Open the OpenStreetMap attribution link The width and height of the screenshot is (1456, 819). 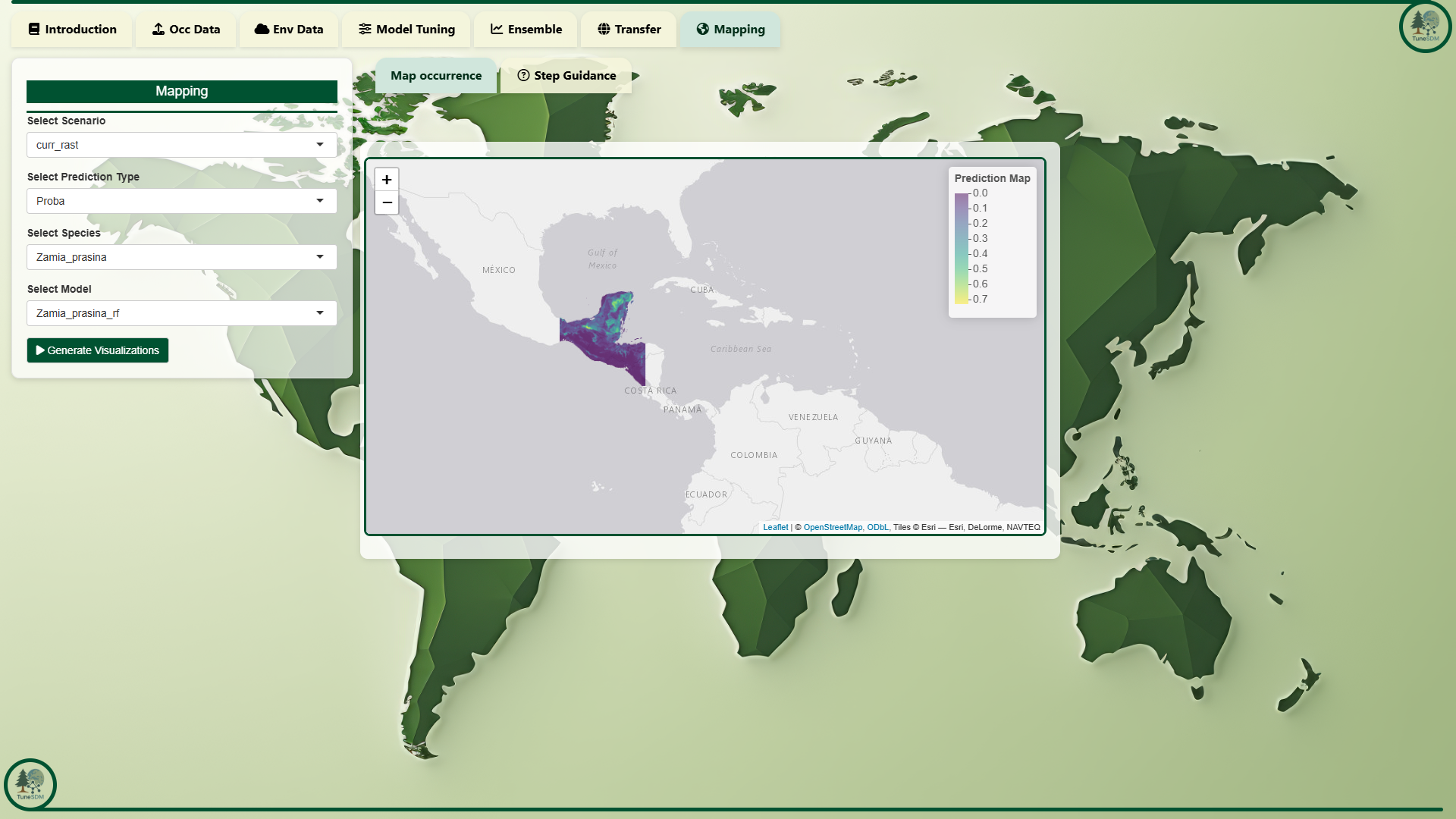point(833,527)
